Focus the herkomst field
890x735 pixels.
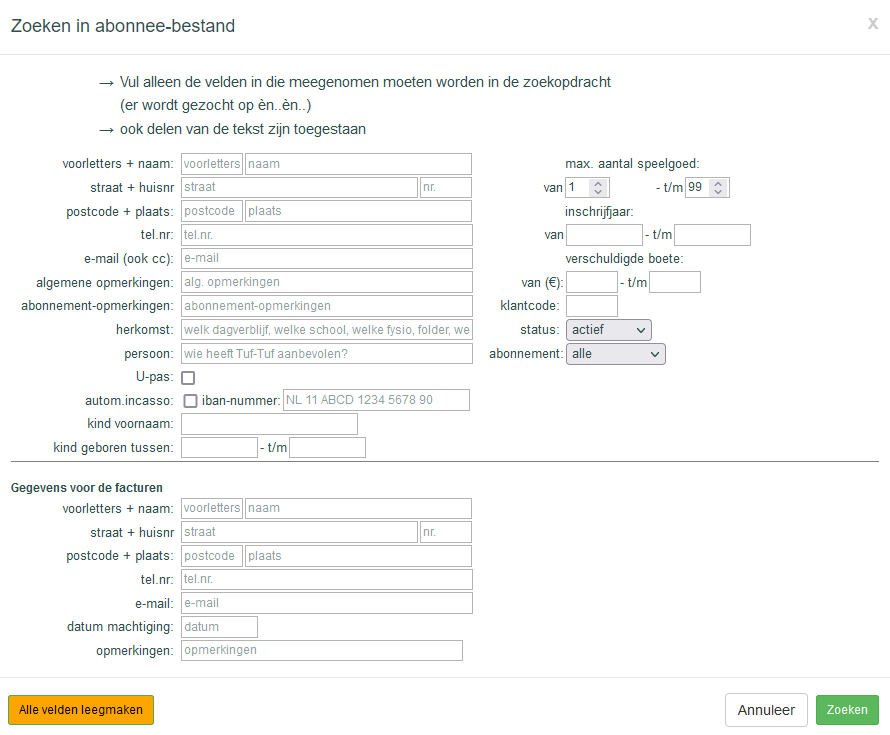tap(327, 330)
